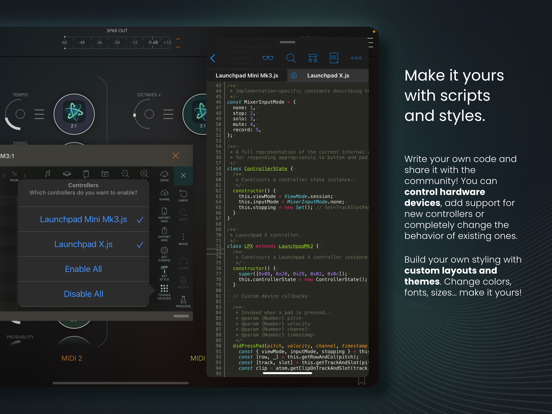Screen dimensions: 552x414
Task: Switch to the Launchpad Mini Mk3.js tab
Action: (247, 76)
